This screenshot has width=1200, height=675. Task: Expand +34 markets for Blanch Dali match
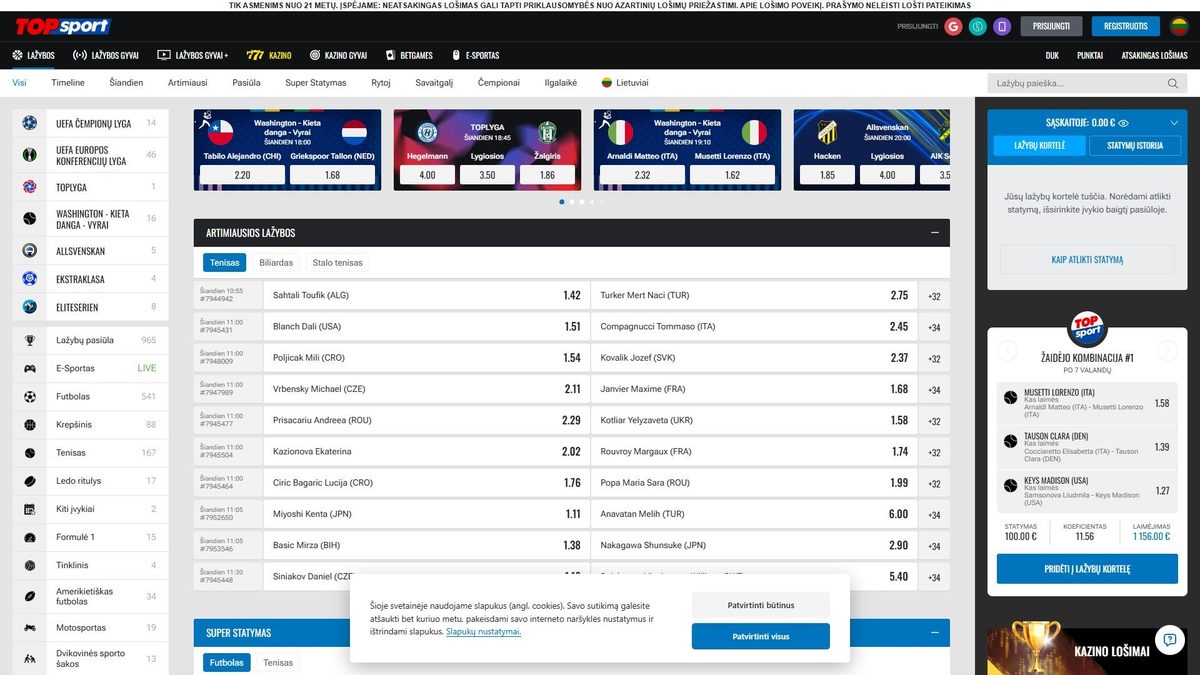934,327
